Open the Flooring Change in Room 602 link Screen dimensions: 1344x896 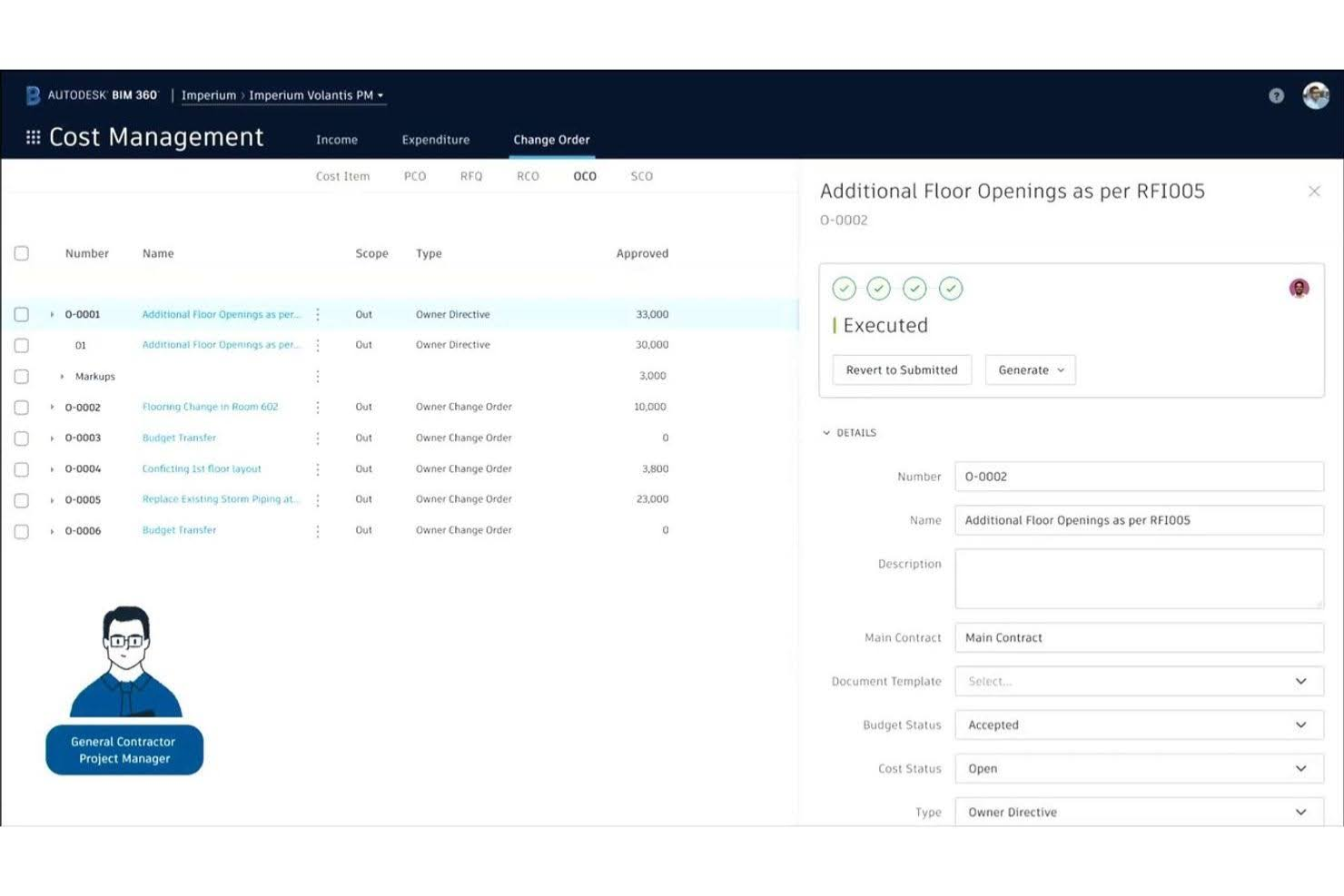210,407
